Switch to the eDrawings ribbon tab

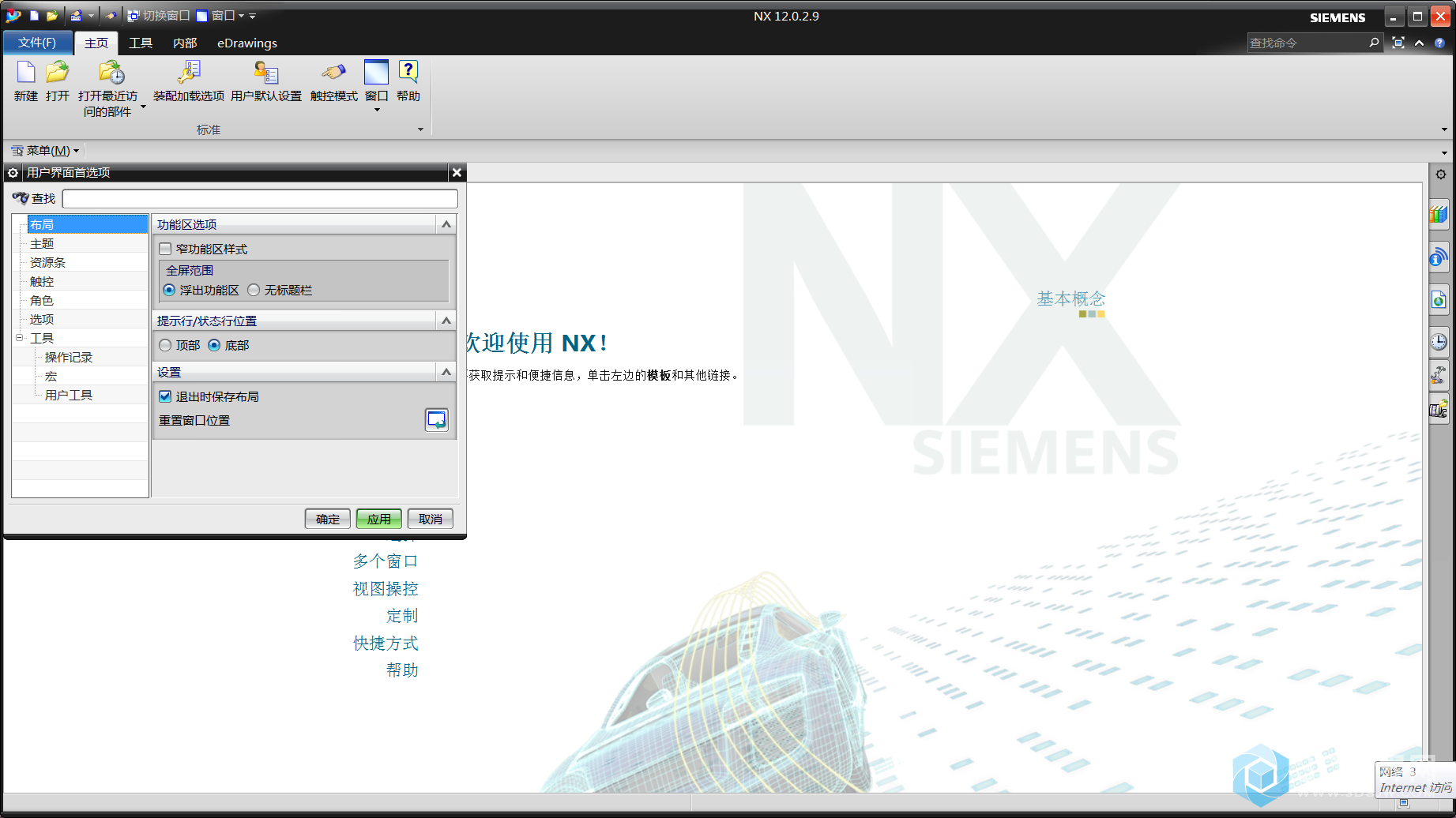click(x=247, y=43)
